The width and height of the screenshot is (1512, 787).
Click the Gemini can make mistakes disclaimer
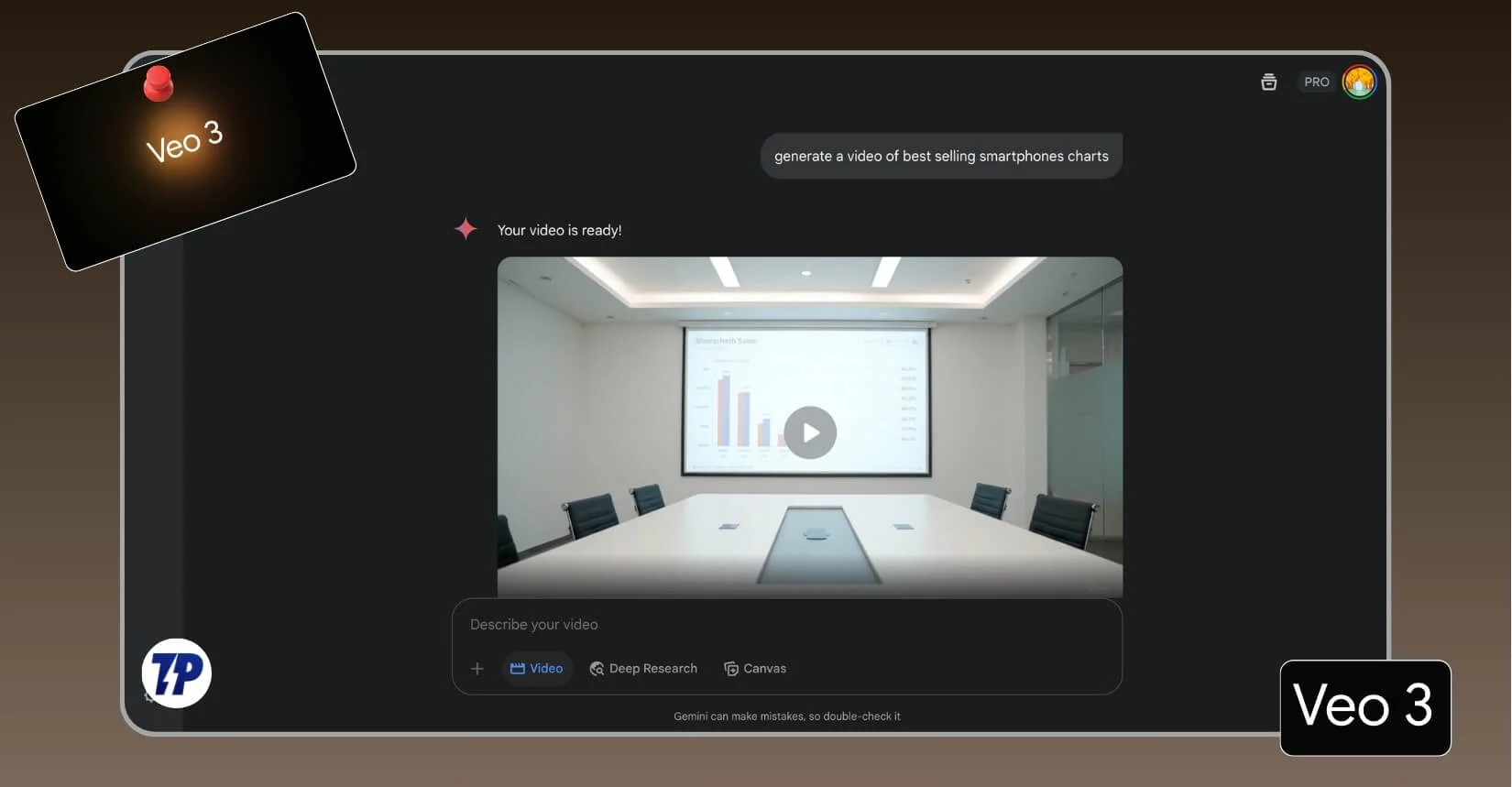pos(787,716)
